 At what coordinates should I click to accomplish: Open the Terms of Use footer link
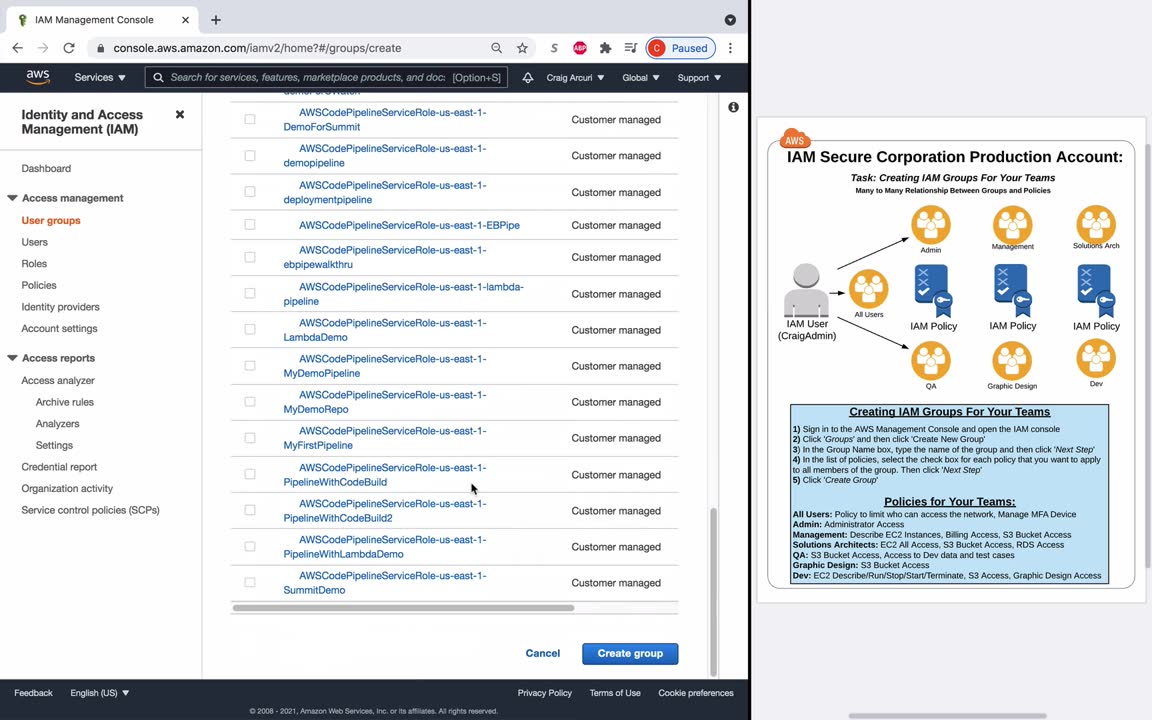tap(615, 693)
